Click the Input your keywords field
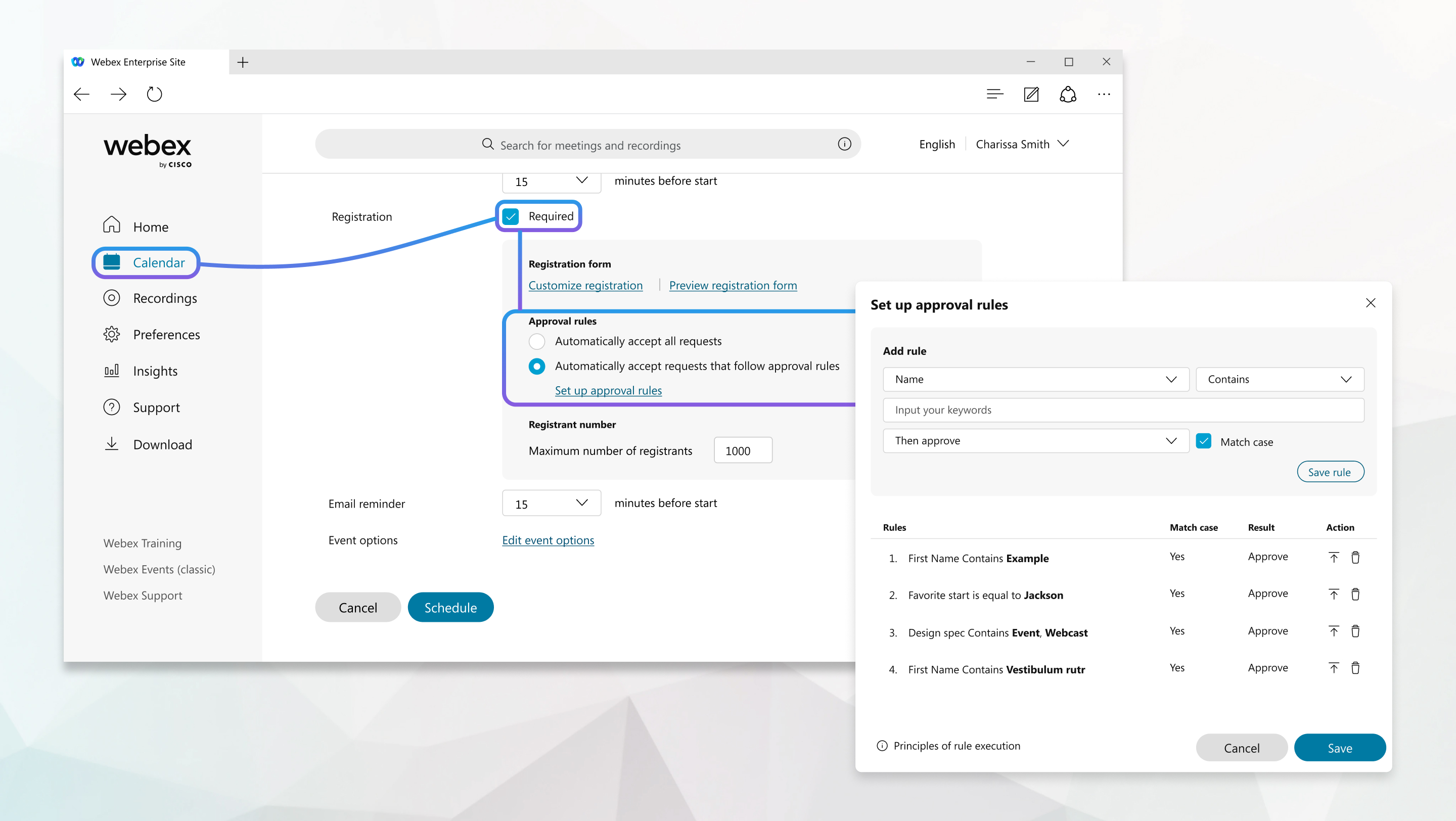The height and width of the screenshot is (821, 1456). [x=1123, y=410]
